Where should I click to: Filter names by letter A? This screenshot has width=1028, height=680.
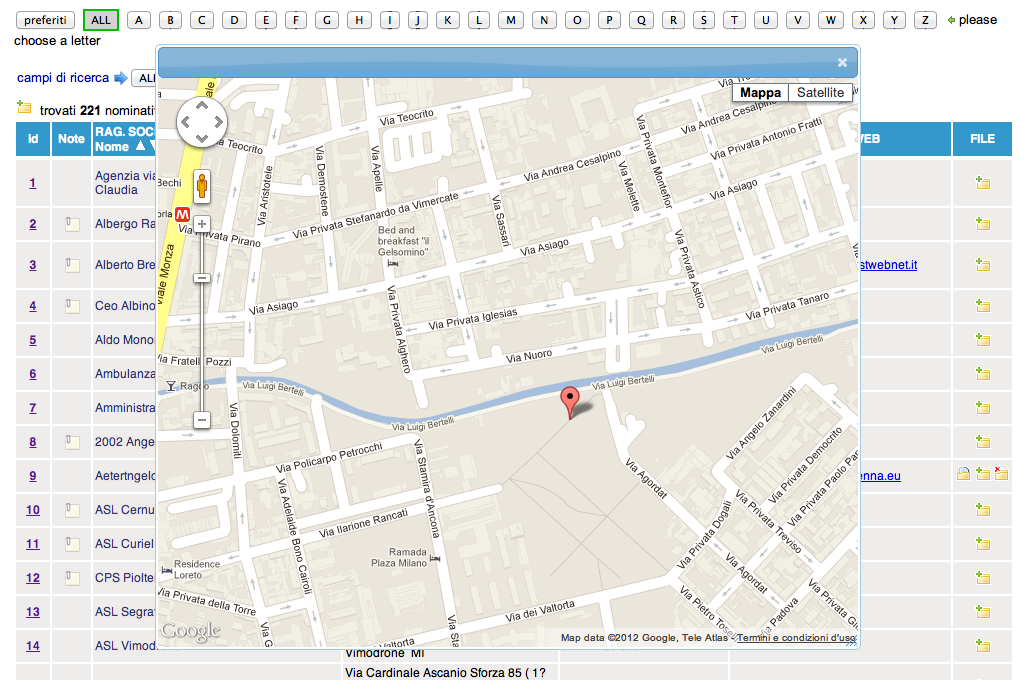pyautogui.click(x=138, y=20)
